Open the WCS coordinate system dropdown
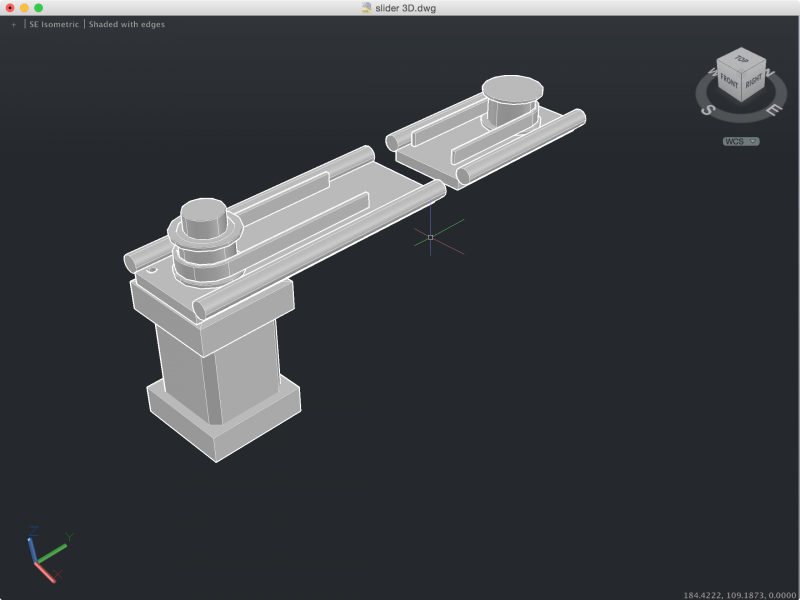The width and height of the screenshot is (800, 600). pyautogui.click(x=741, y=142)
